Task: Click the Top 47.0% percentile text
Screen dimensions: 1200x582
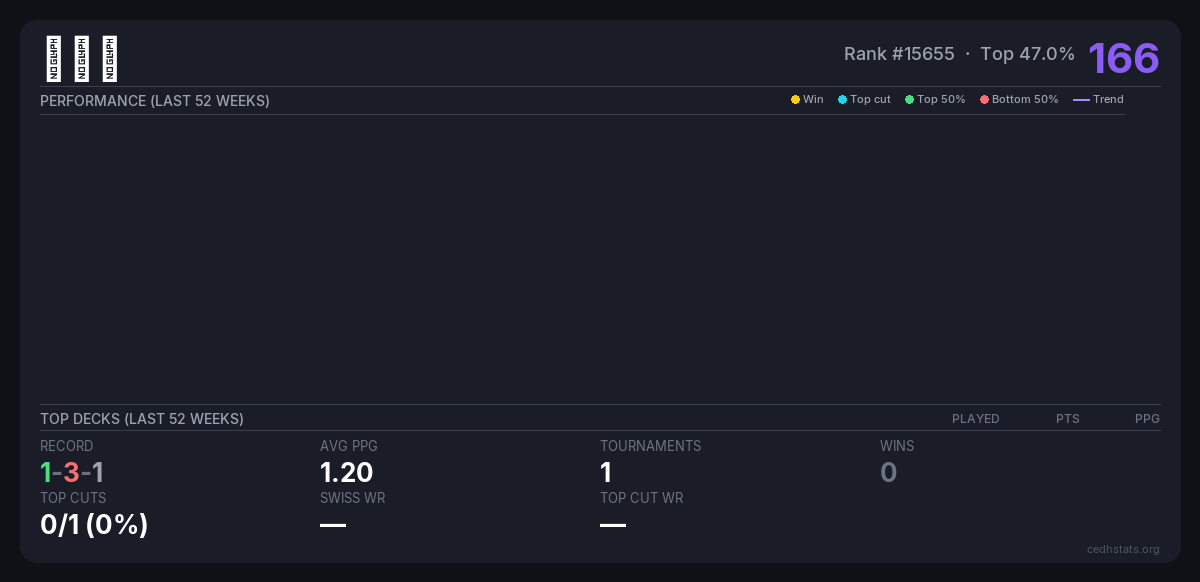Action: coord(1027,54)
